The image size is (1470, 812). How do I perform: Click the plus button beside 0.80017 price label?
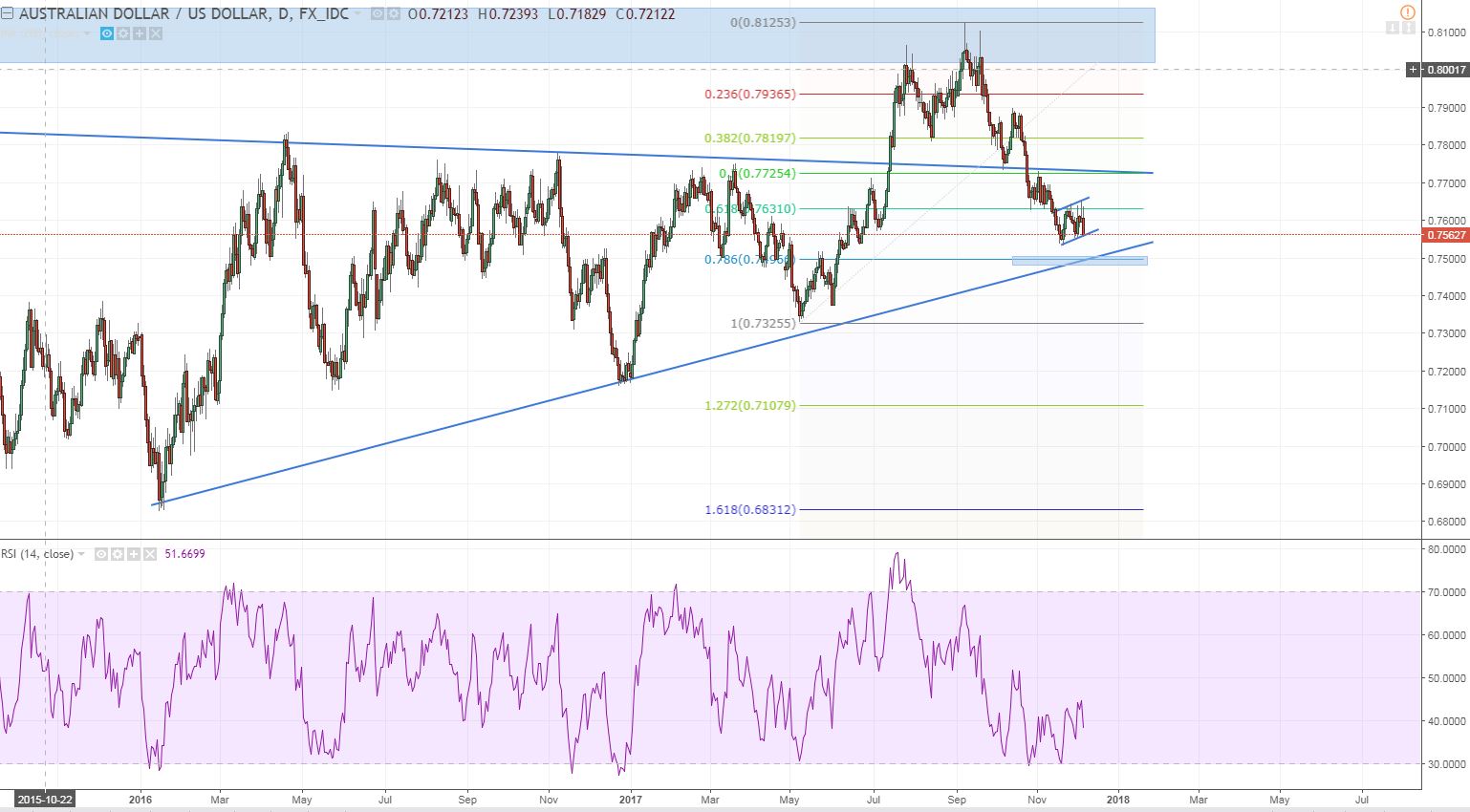[x=1413, y=70]
